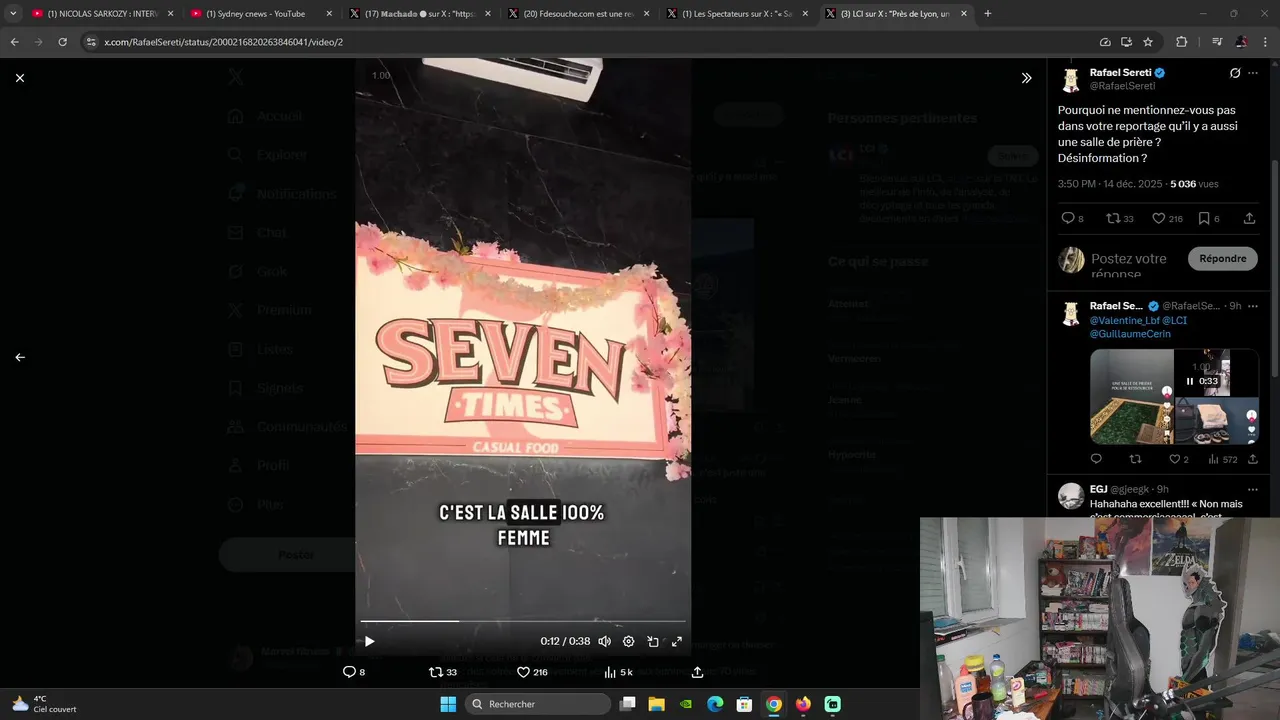Image resolution: width=1280 pixels, height=720 pixels.
Task: Like the post with 216 likes in side panel
Action: tap(1167, 218)
